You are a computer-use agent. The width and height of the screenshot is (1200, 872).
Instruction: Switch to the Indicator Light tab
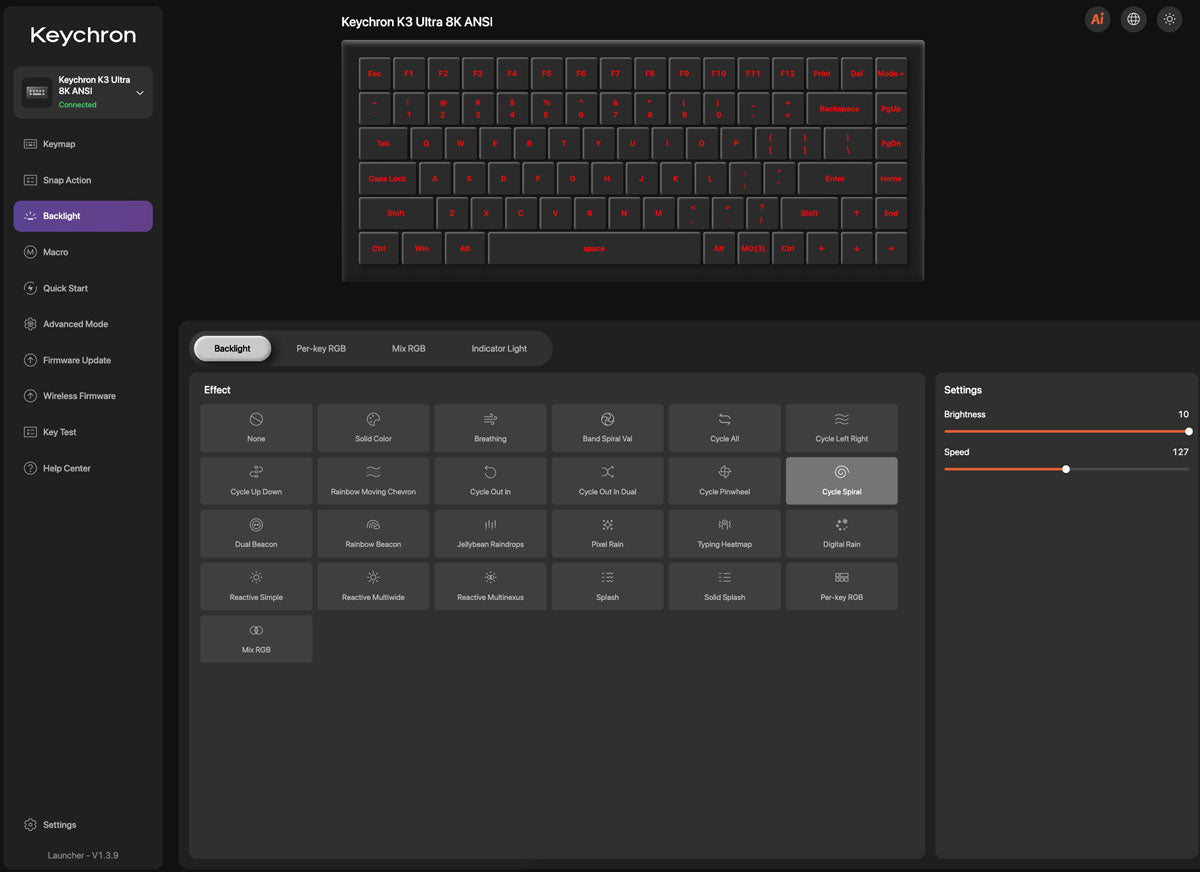click(499, 348)
